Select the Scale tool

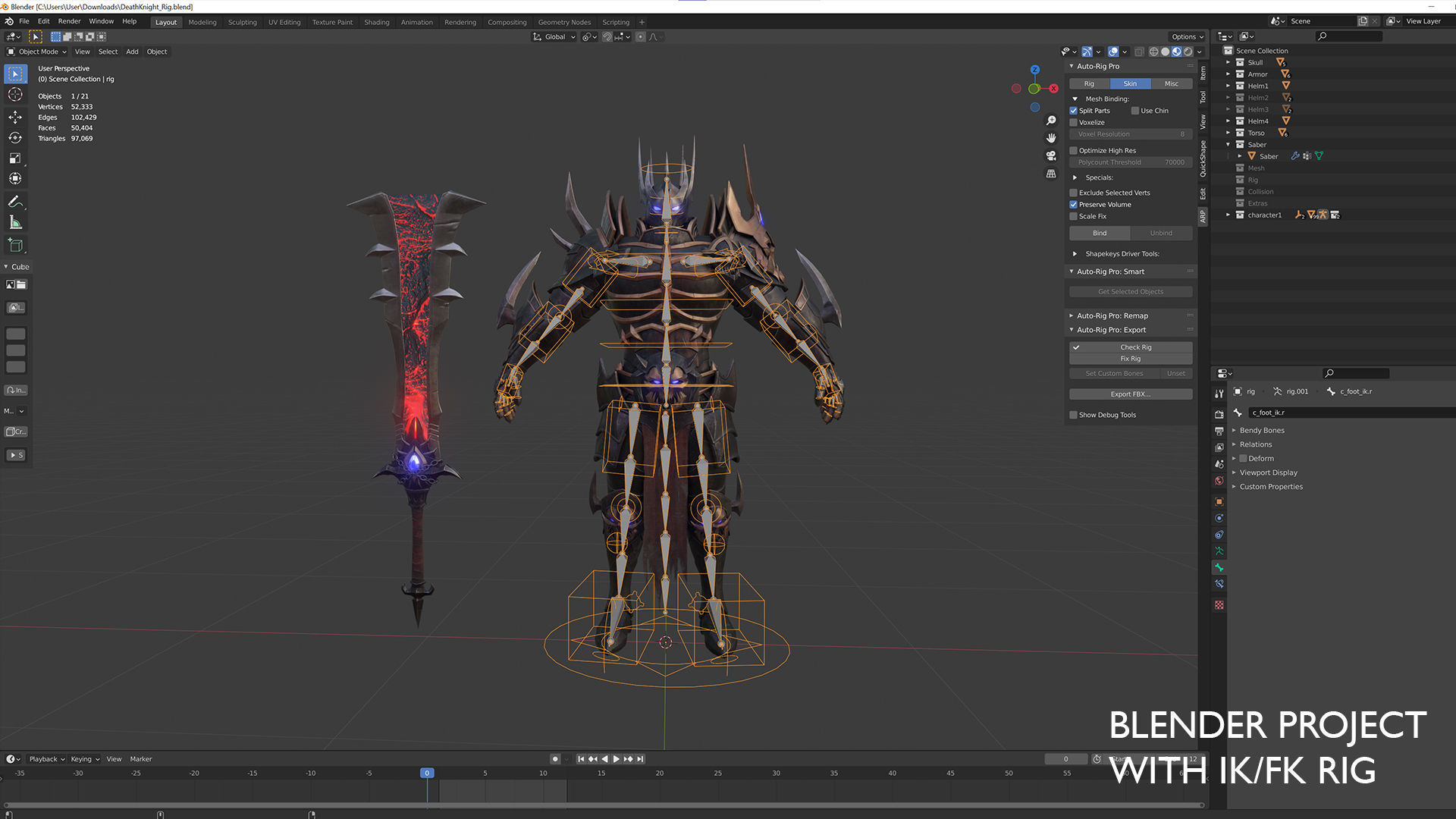pyautogui.click(x=16, y=158)
